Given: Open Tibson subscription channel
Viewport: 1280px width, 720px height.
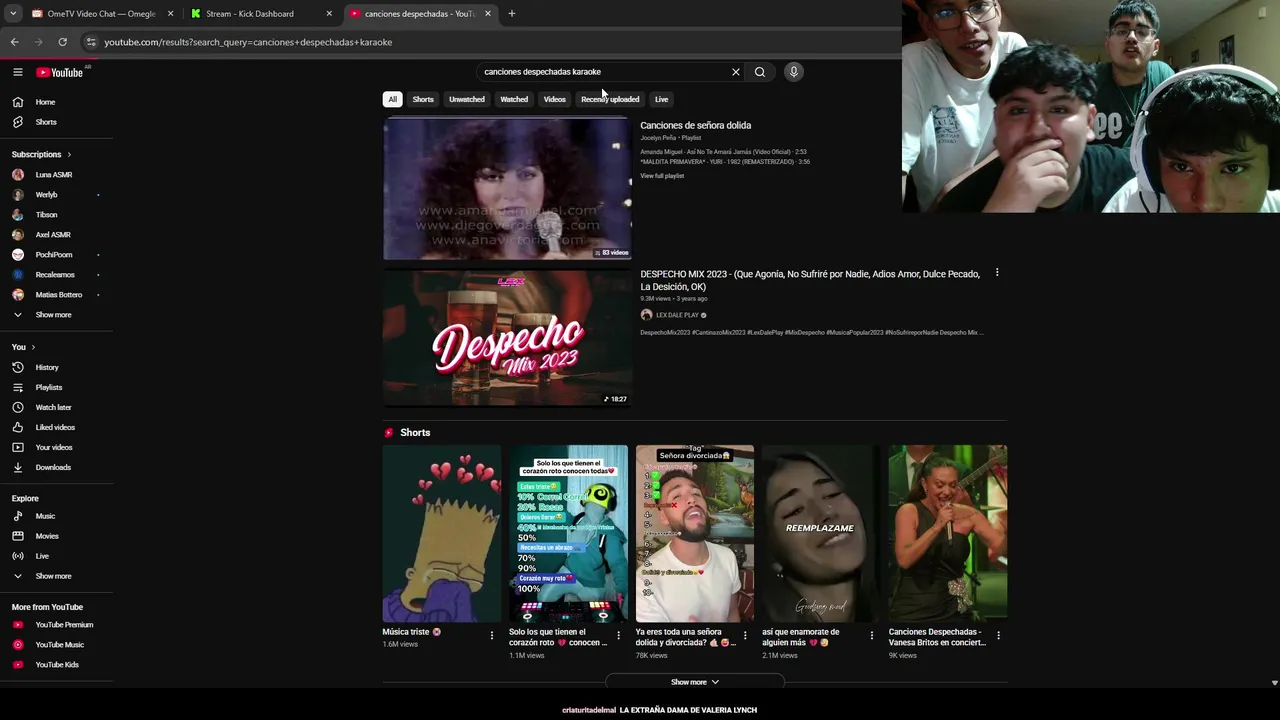Looking at the screenshot, I should click(x=47, y=215).
